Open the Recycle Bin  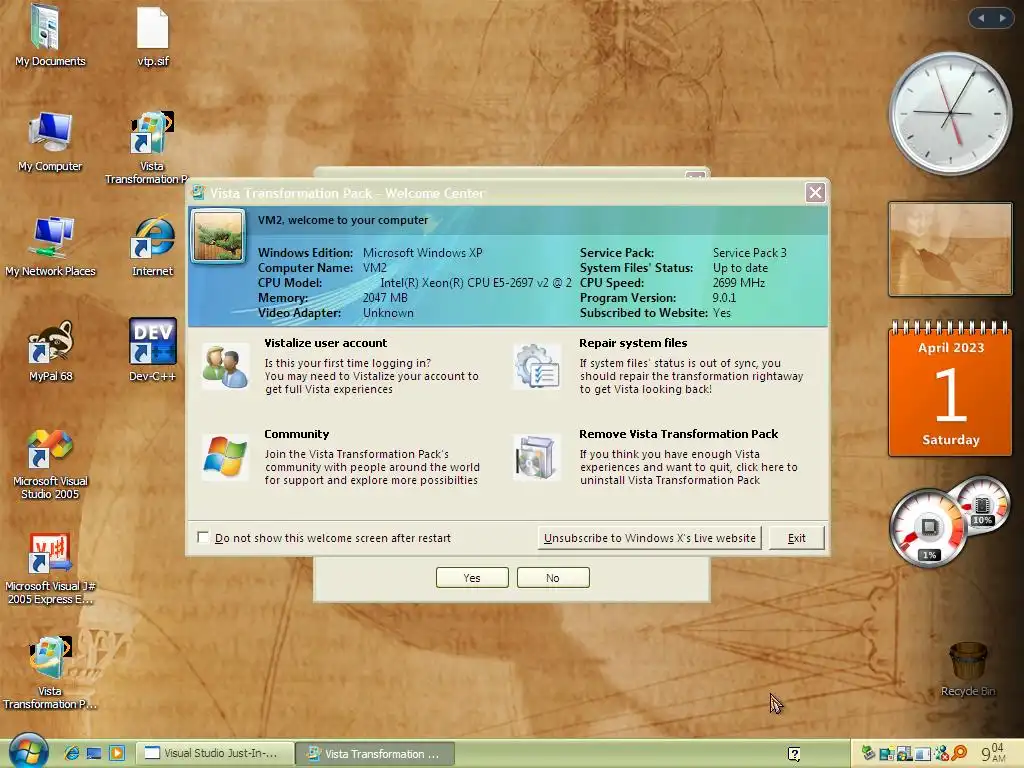point(968,661)
